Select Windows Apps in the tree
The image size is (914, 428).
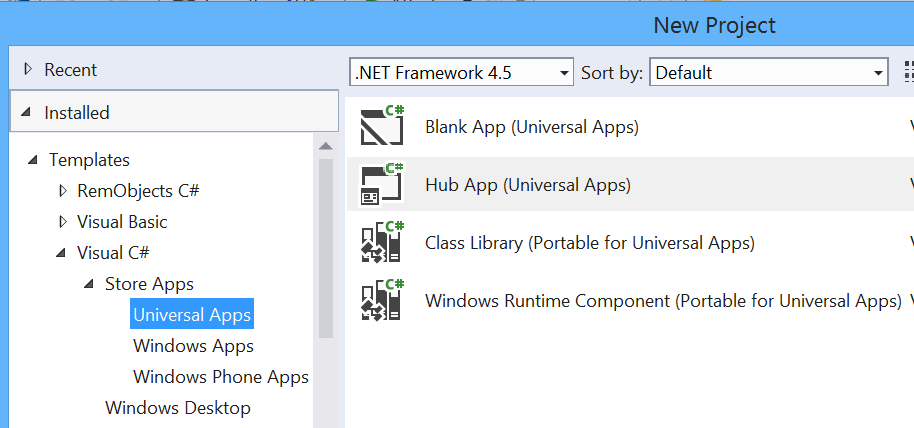click(x=193, y=346)
